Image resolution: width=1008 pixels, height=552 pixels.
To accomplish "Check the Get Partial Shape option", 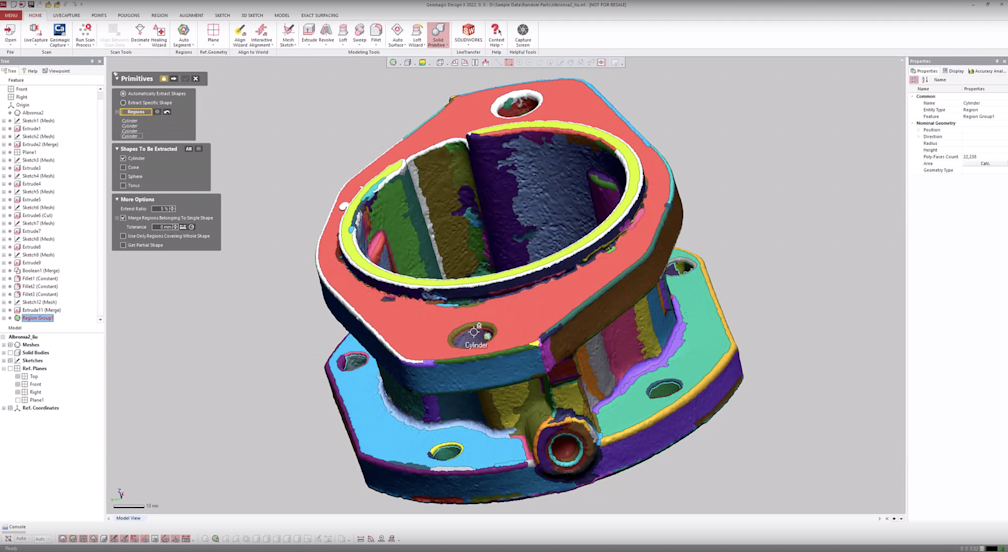I will click(124, 245).
